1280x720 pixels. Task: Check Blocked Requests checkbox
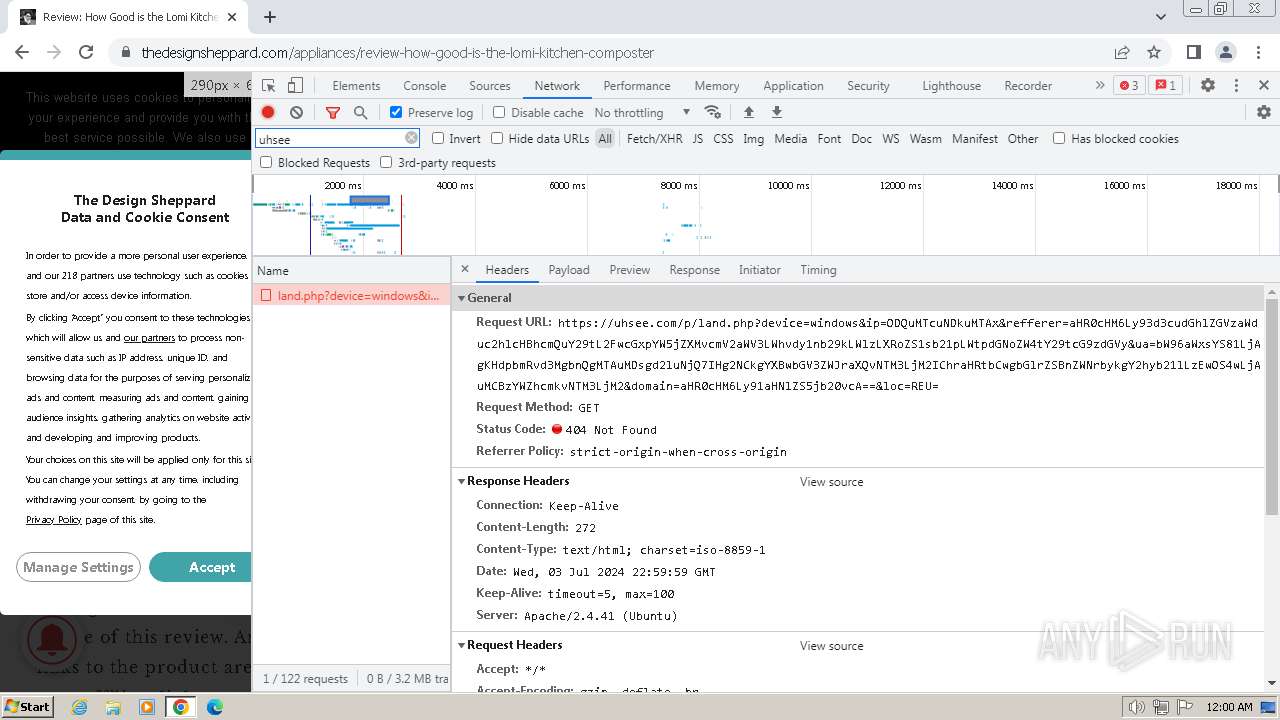click(266, 162)
